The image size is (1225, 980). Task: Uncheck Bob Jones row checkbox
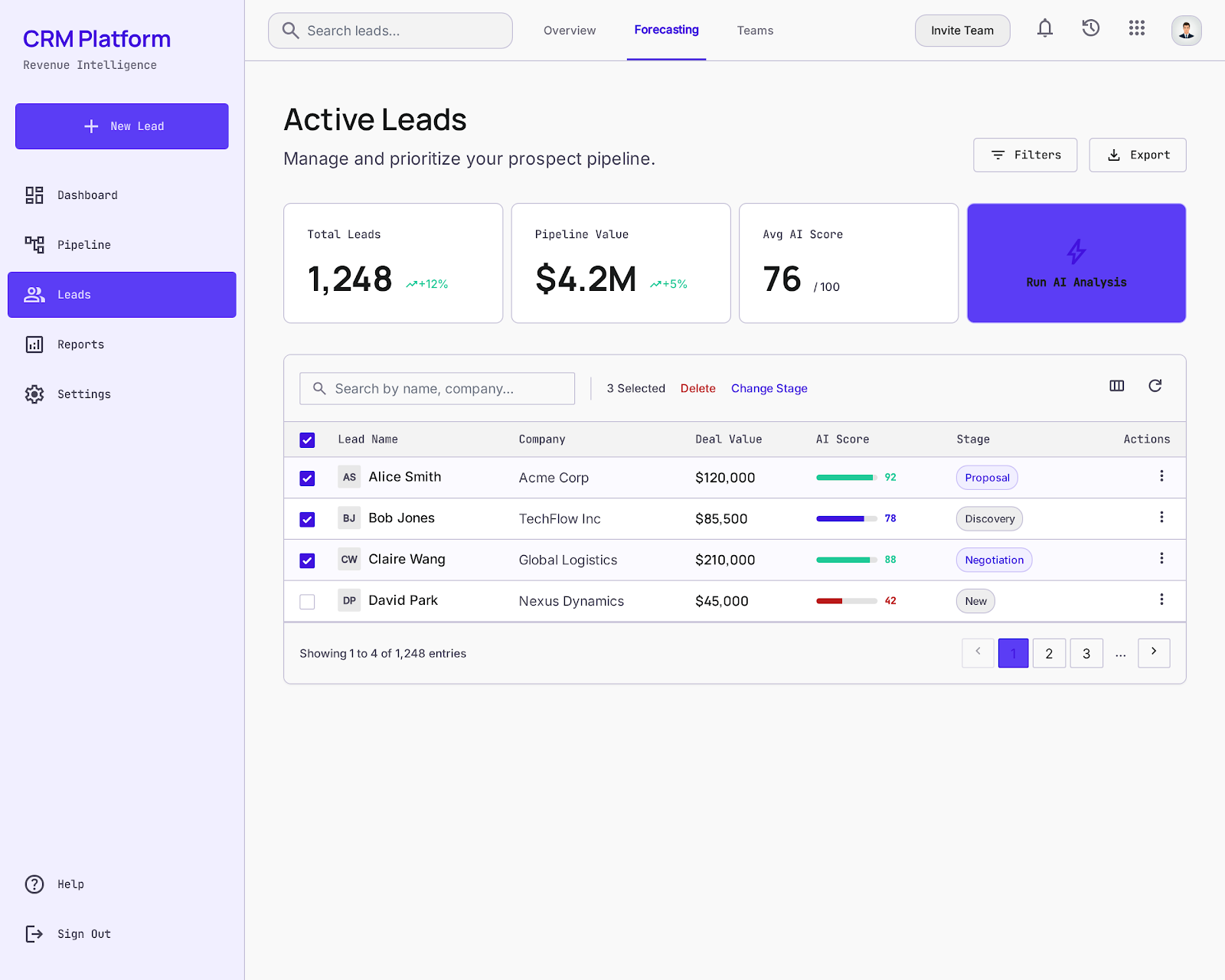coord(307,520)
